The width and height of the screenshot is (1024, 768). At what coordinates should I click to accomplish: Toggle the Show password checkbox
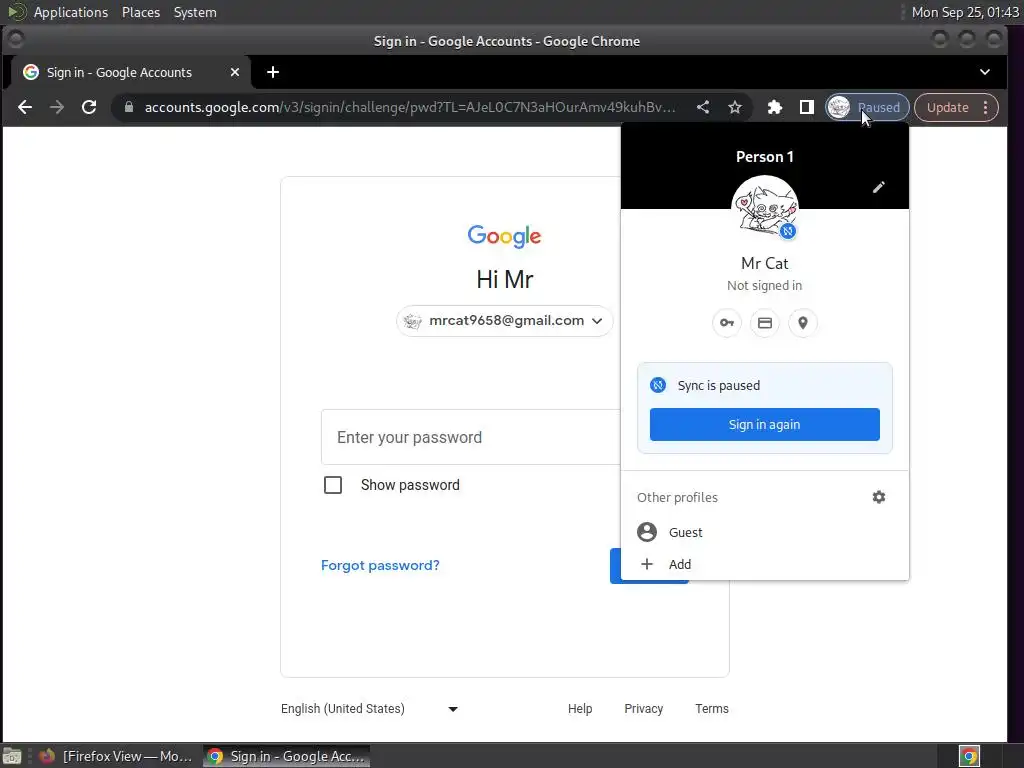pos(333,485)
